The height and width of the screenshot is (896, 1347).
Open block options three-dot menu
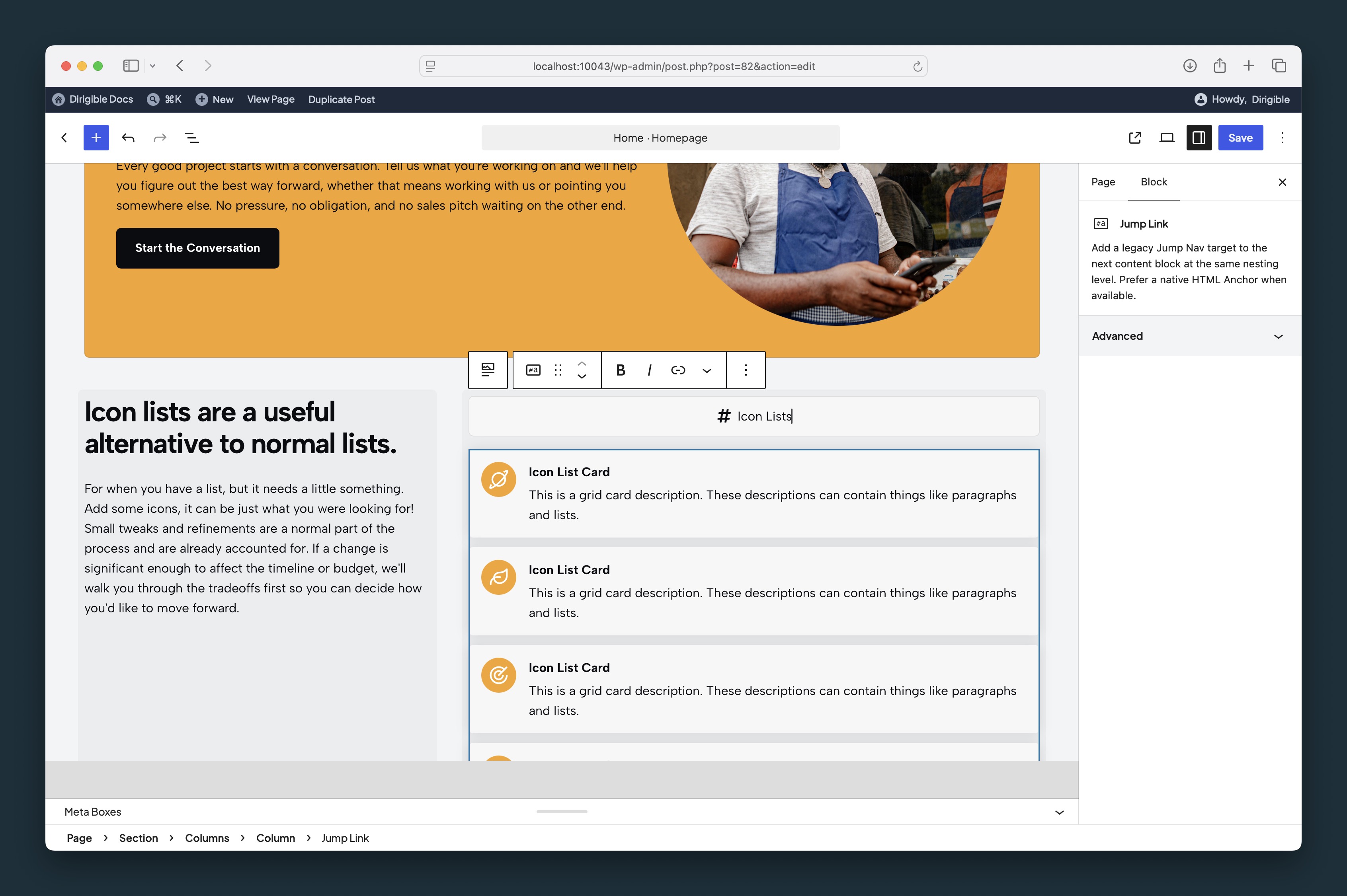coord(746,370)
